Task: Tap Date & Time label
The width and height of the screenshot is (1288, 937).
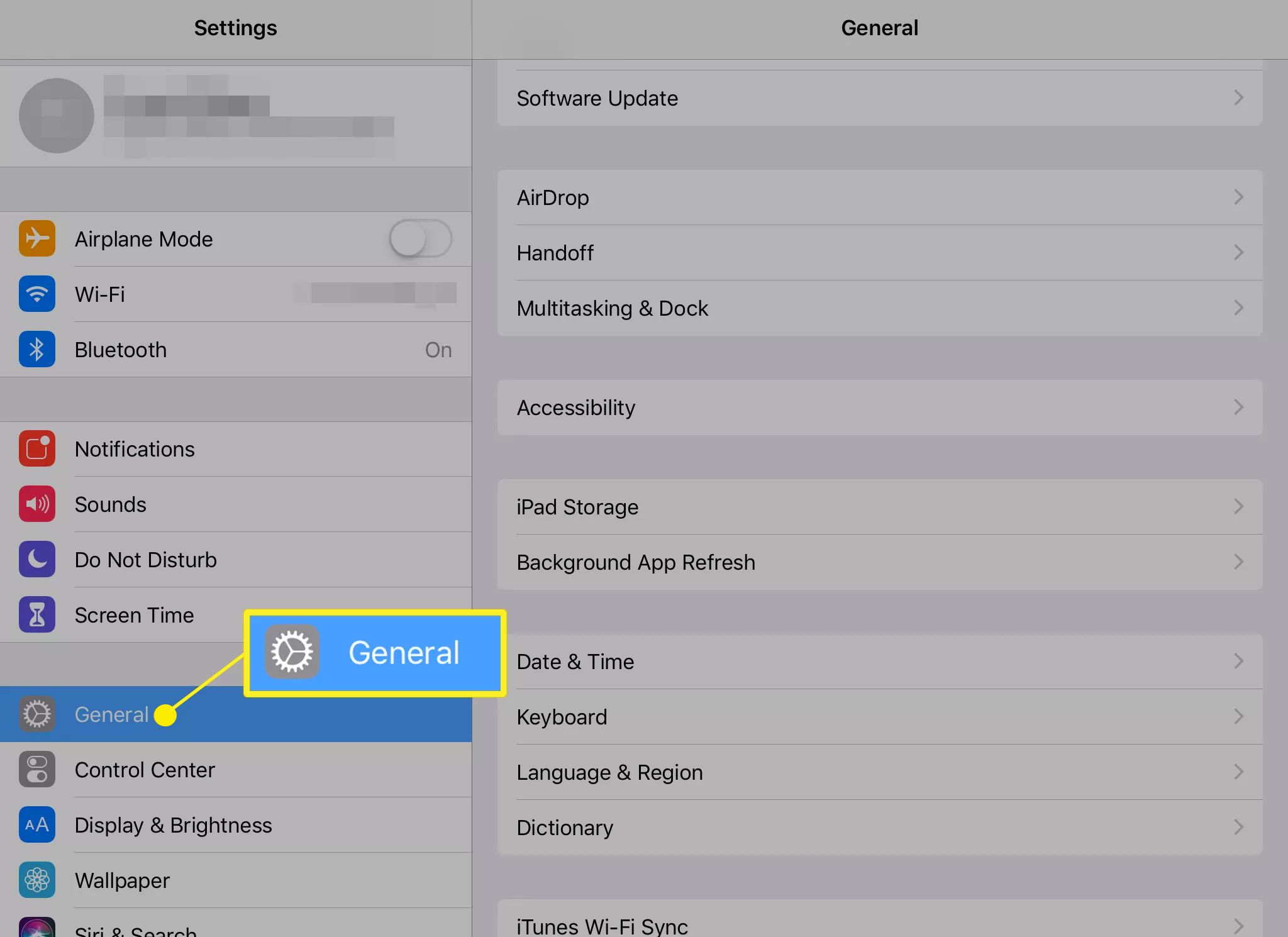Action: (575, 662)
